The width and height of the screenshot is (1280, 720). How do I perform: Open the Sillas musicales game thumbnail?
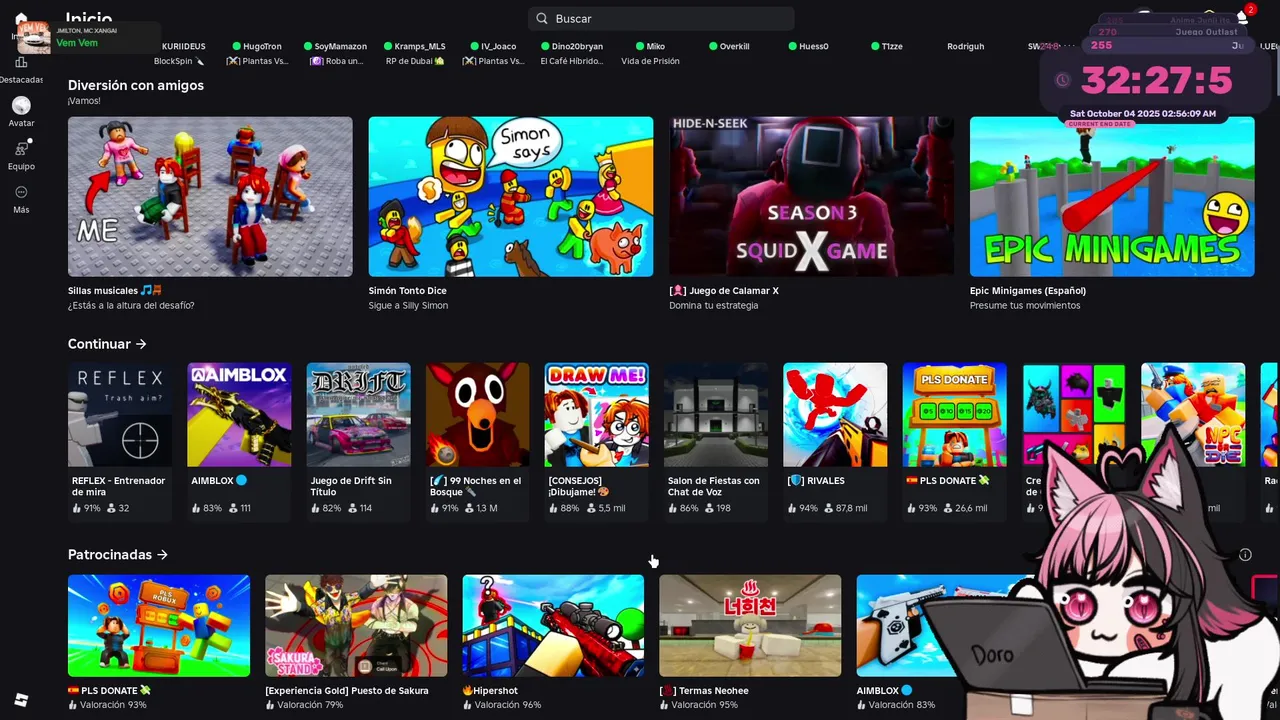(210, 196)
